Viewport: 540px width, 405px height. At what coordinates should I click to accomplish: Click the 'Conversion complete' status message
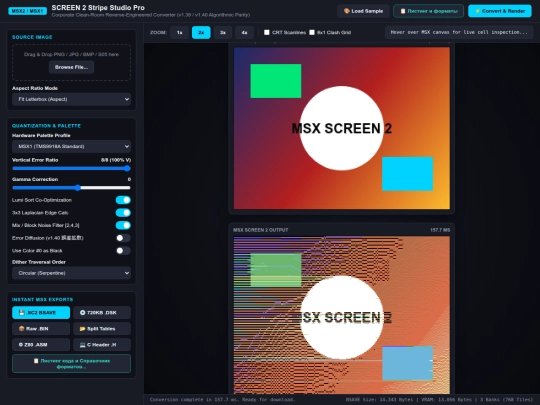point(222,399)
